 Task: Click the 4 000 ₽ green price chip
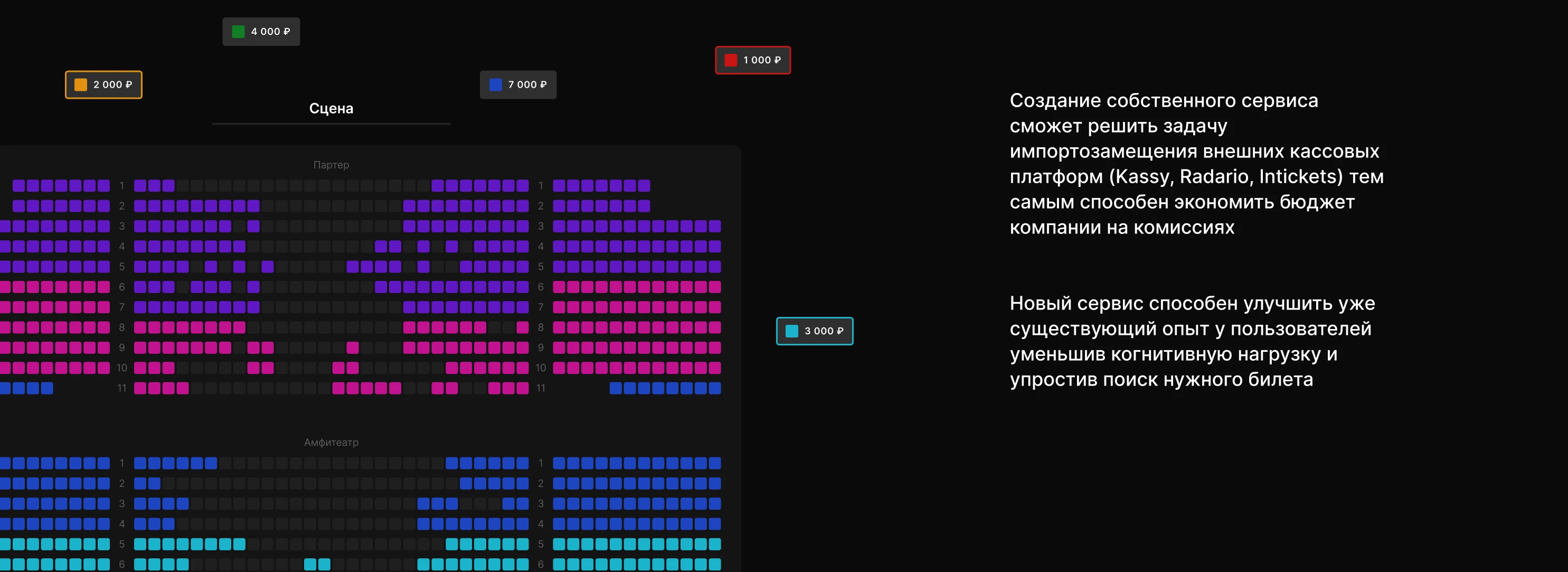pyautogui.click(x=261, y=32)
